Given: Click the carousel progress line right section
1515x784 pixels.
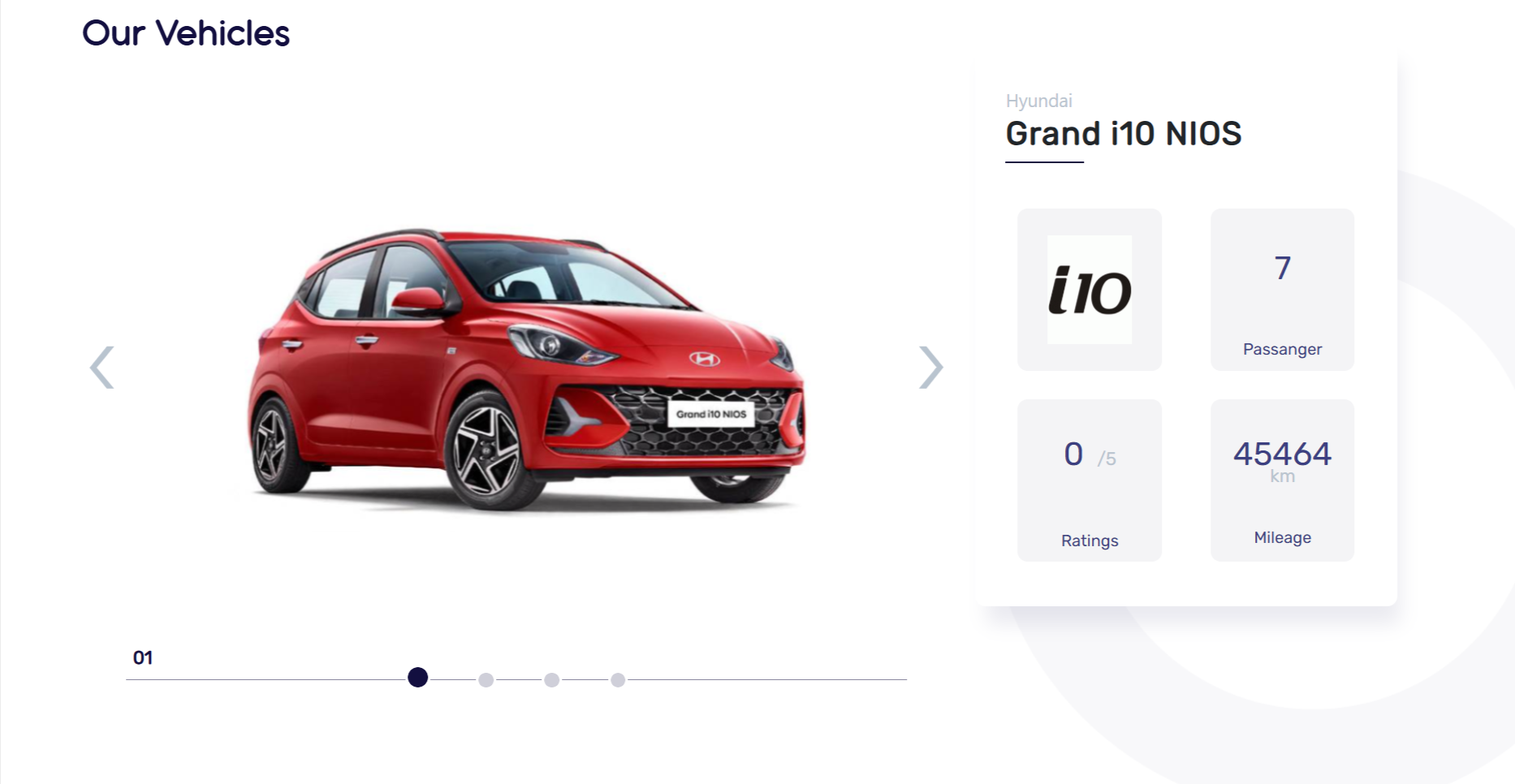Looking at the screenshot, I should [766, 680].
